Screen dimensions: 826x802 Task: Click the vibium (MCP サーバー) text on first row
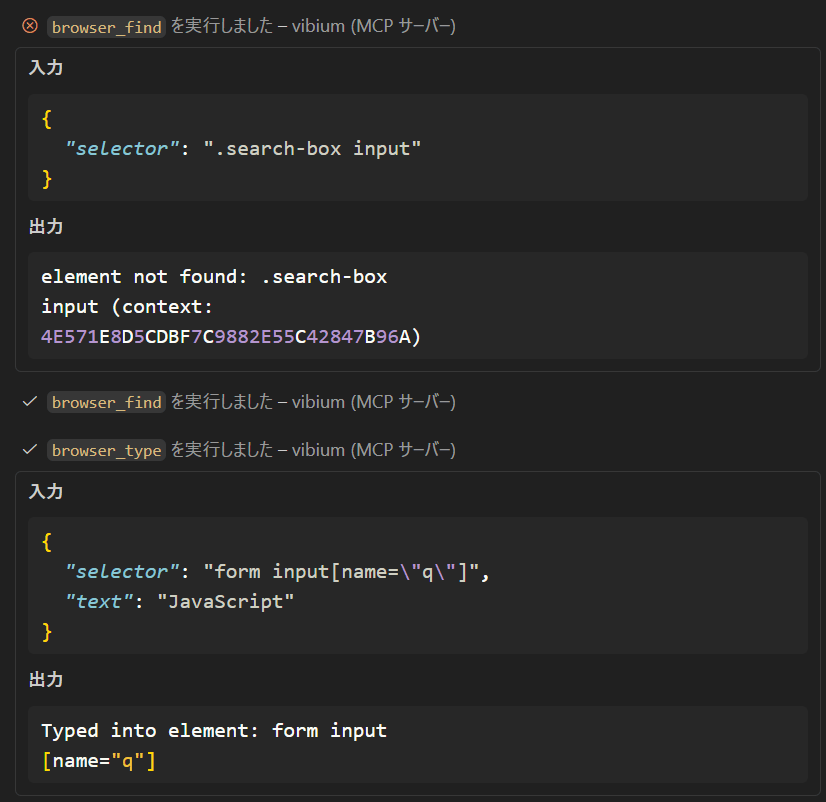point(375,27)
